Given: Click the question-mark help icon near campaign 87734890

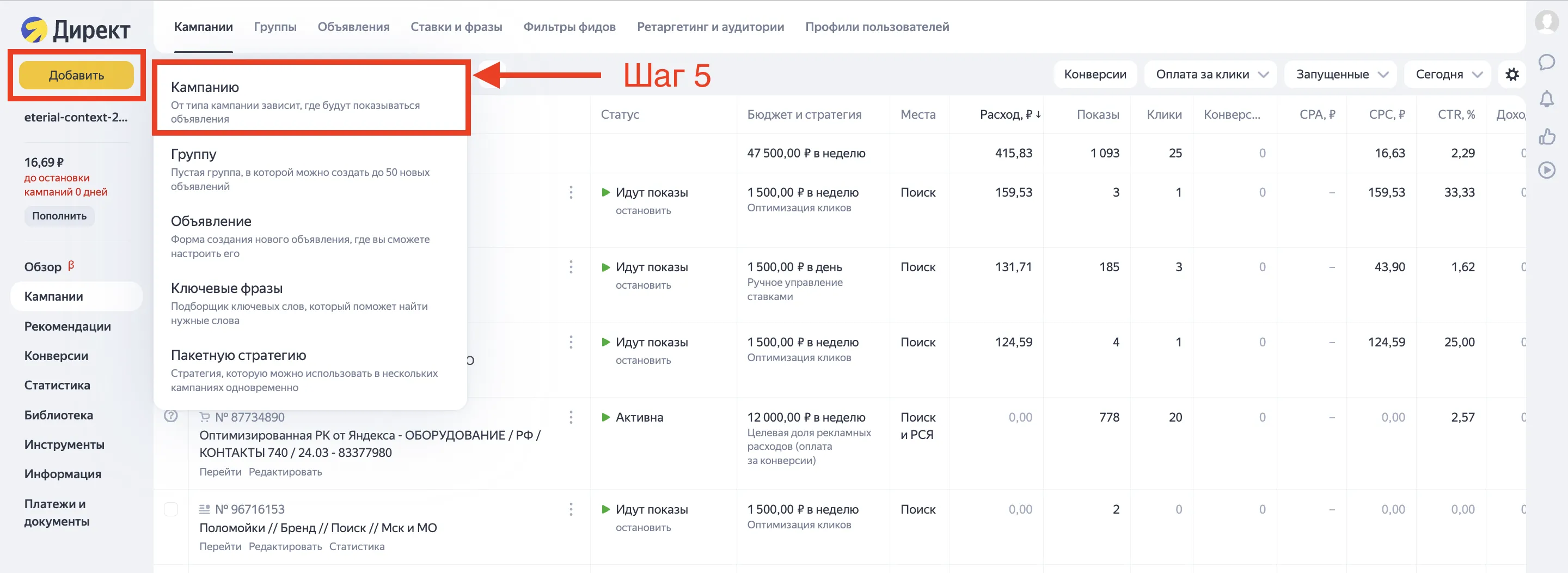Looking at the screenshot, I should [x=172, y=417].
